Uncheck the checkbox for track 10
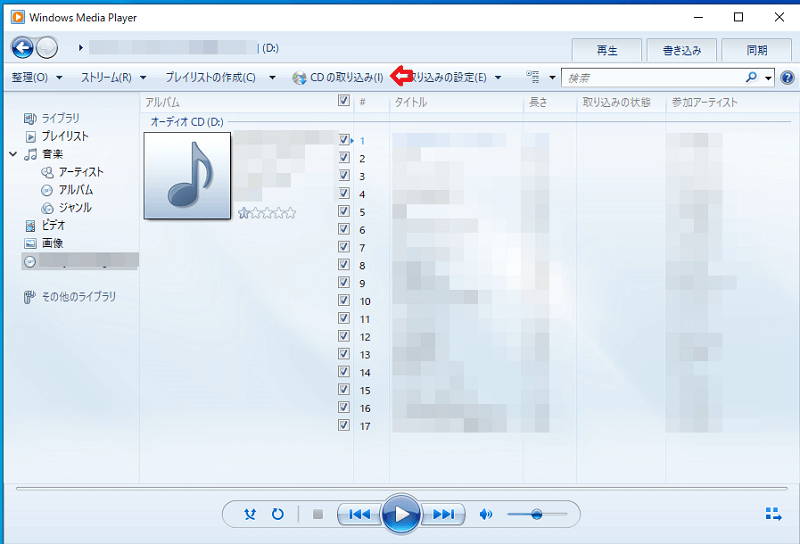 tap(344, 300)
